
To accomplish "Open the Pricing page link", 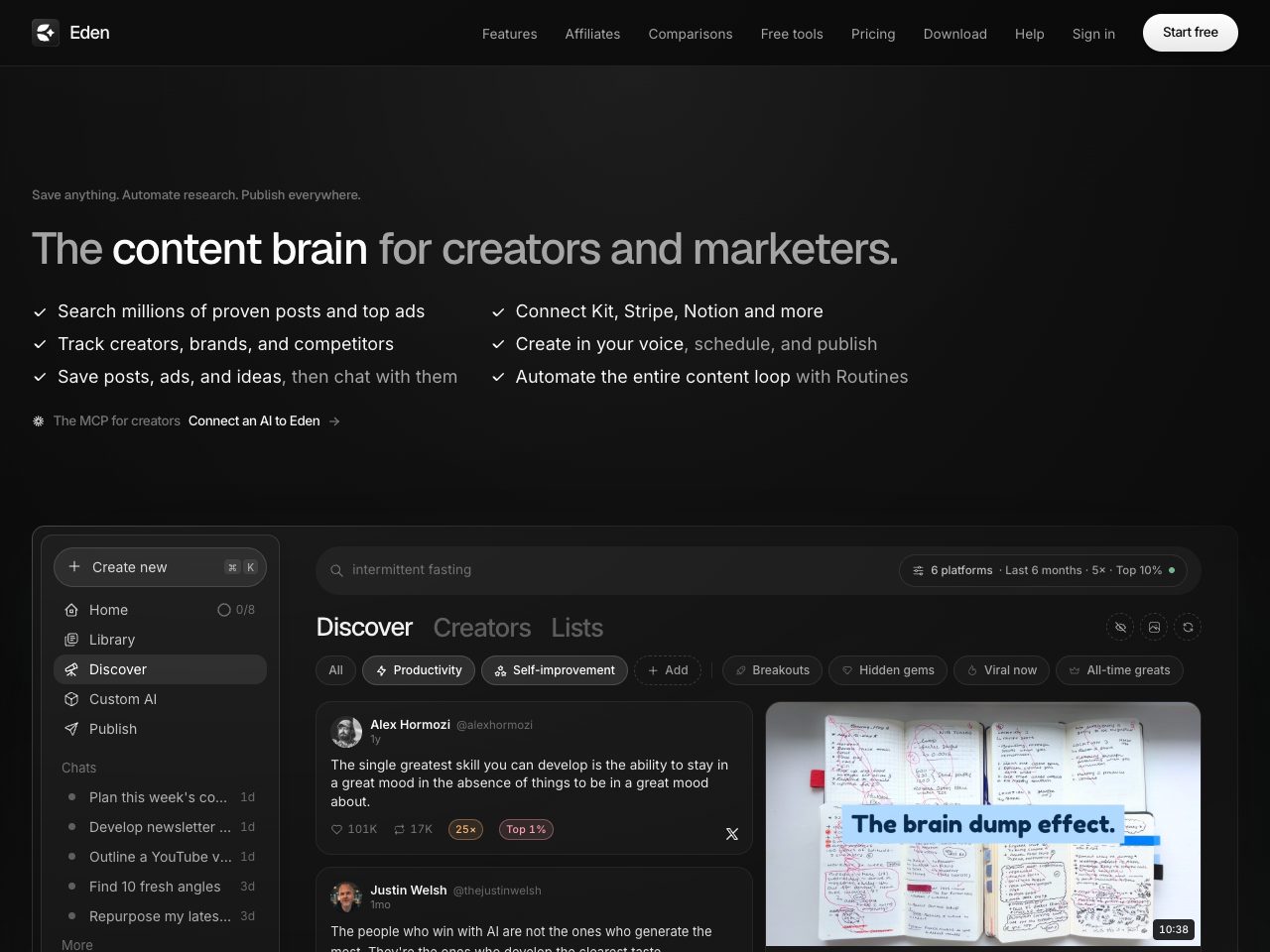I will coord(873,34).
